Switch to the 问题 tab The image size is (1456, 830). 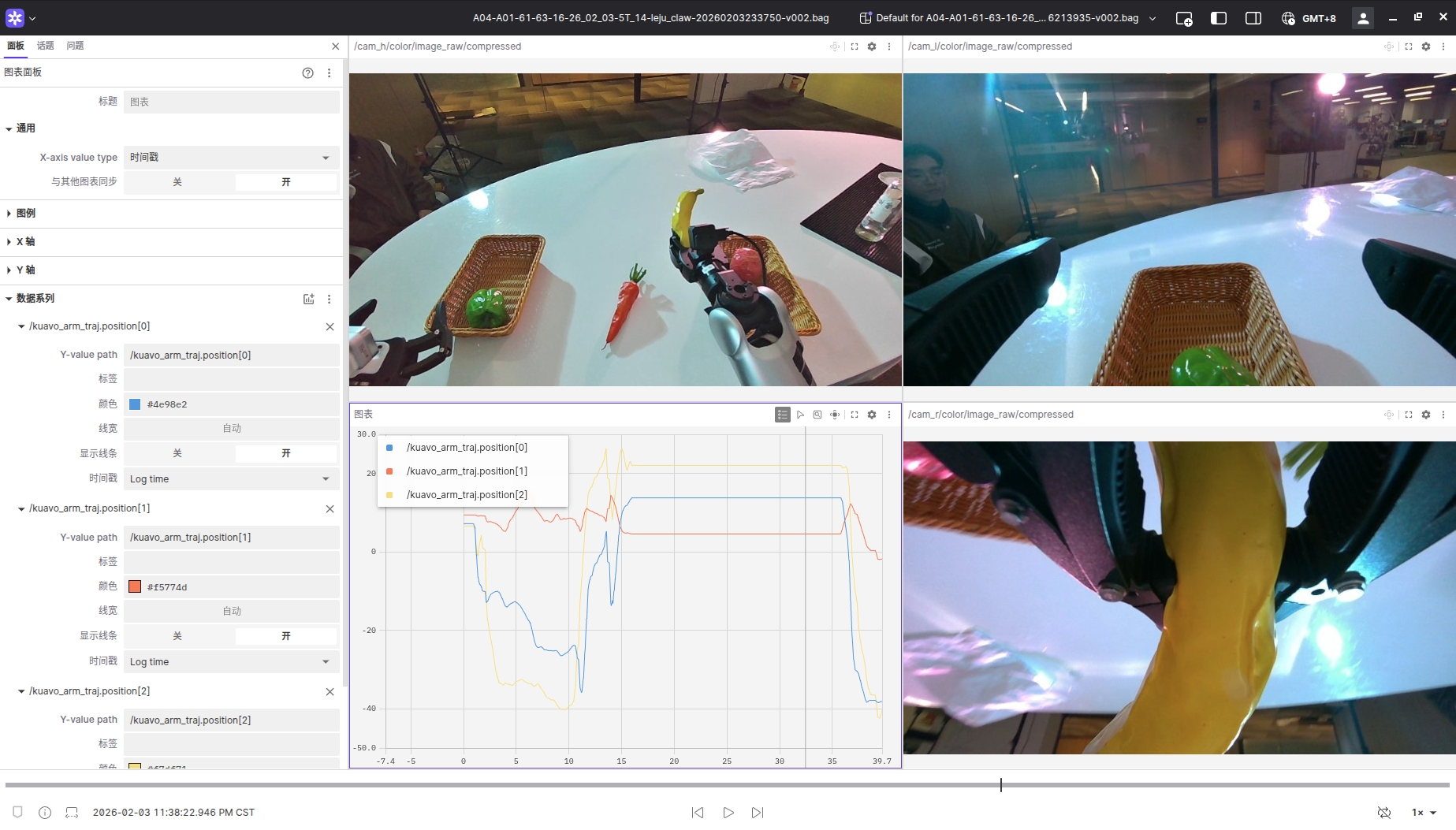pyautogui.click(x=75, y=46)
